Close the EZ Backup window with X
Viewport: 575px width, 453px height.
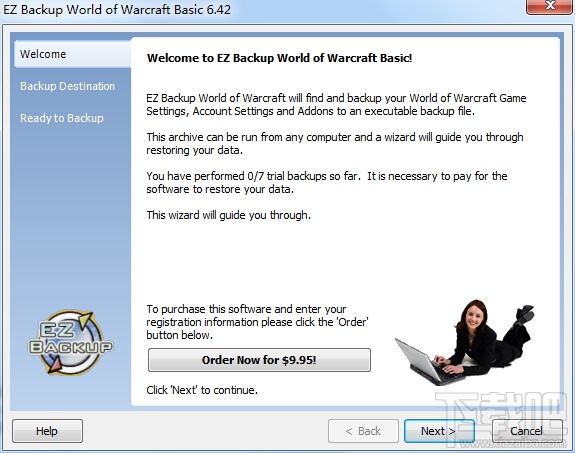coord(550,6)
